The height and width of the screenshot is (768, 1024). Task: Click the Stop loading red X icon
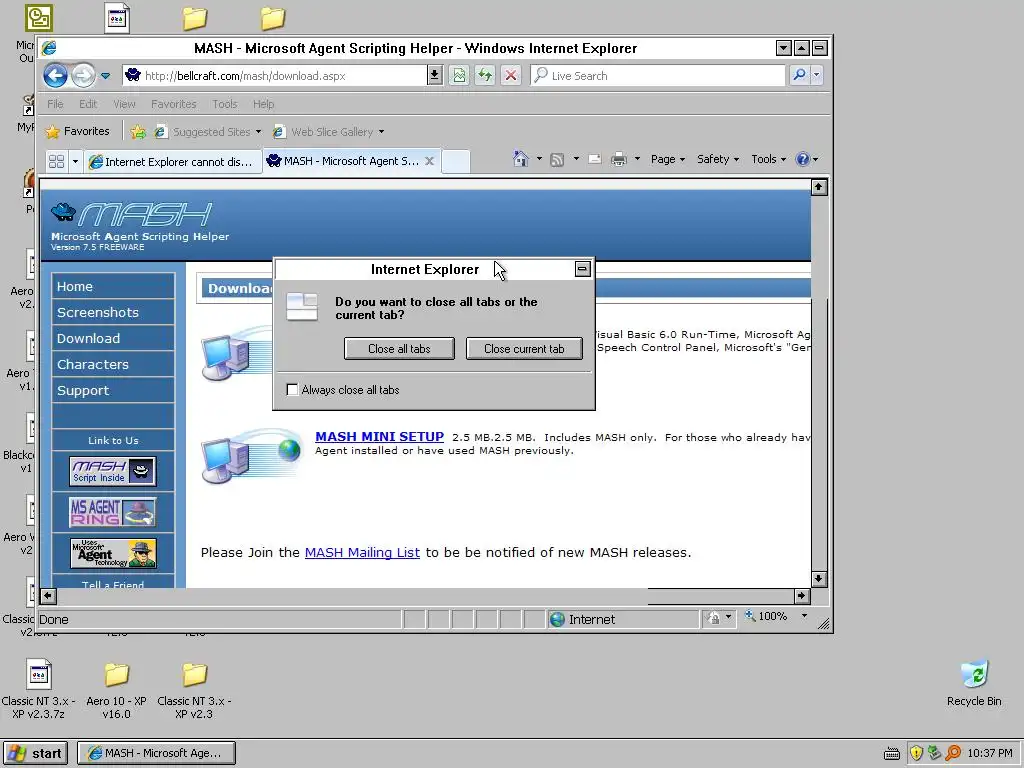(511, 76)
